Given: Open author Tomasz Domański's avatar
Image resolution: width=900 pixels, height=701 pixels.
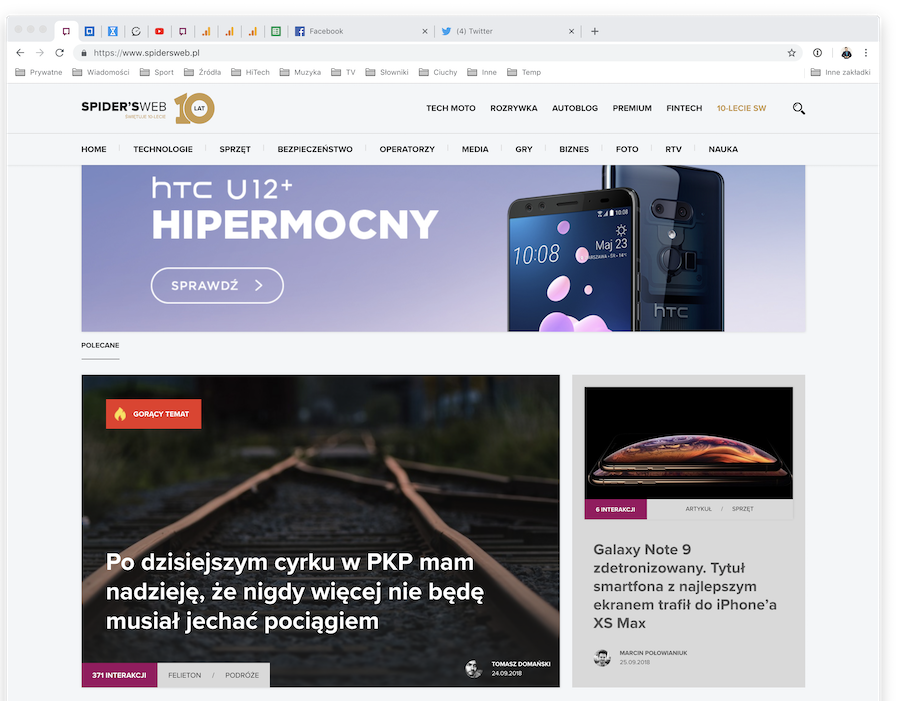Looking at the screenshot, I should (473, 668).
